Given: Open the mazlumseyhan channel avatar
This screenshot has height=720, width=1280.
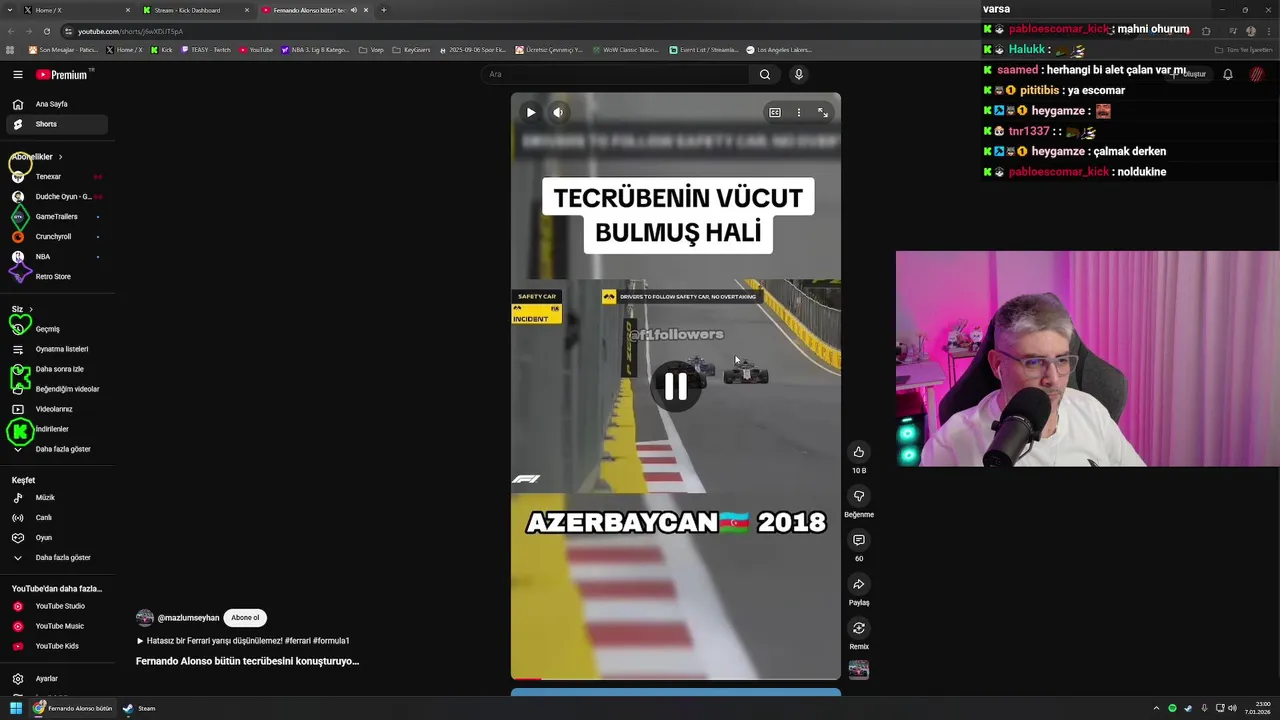Looking at the screenshot, I should pyautogui.click(x=145, y=618).
